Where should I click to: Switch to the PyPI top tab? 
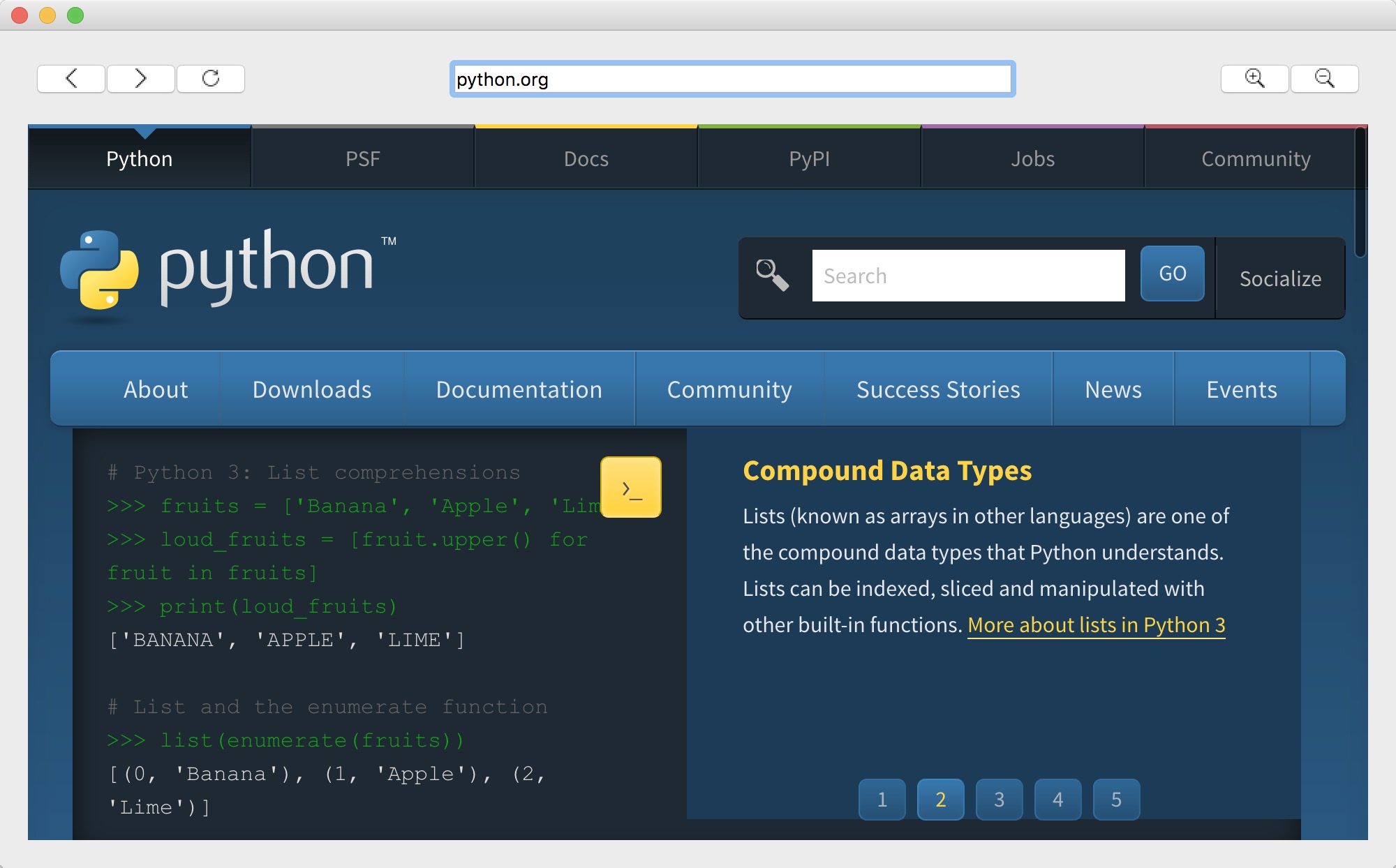(809, 159)
